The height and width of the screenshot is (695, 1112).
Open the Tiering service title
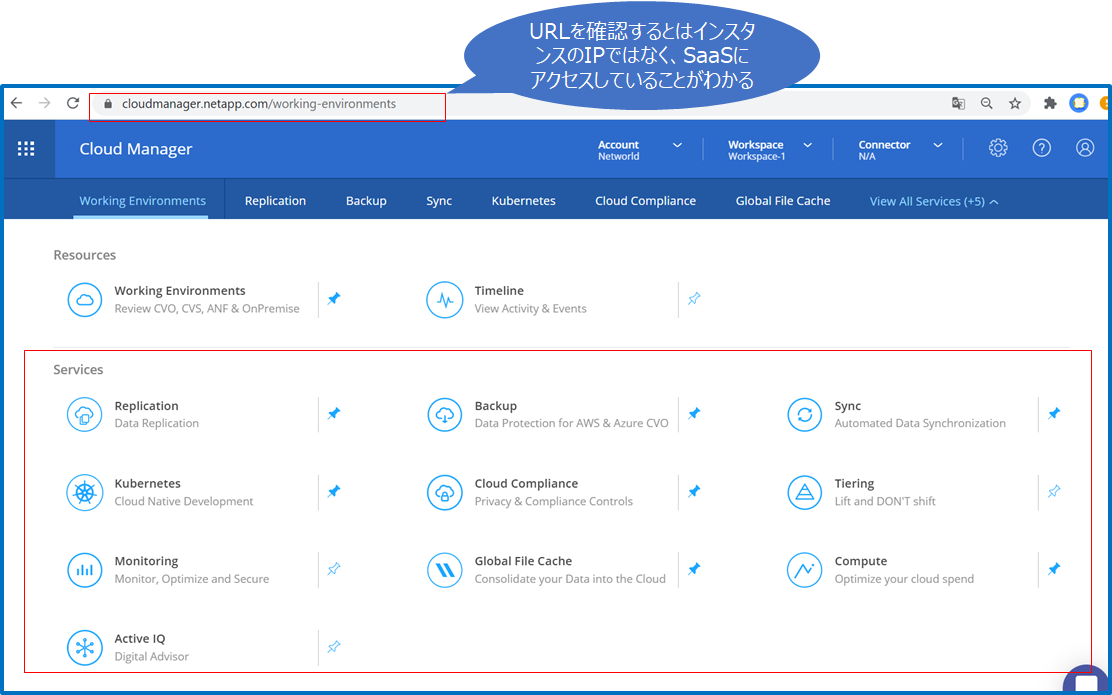click(x=854, y=484)
